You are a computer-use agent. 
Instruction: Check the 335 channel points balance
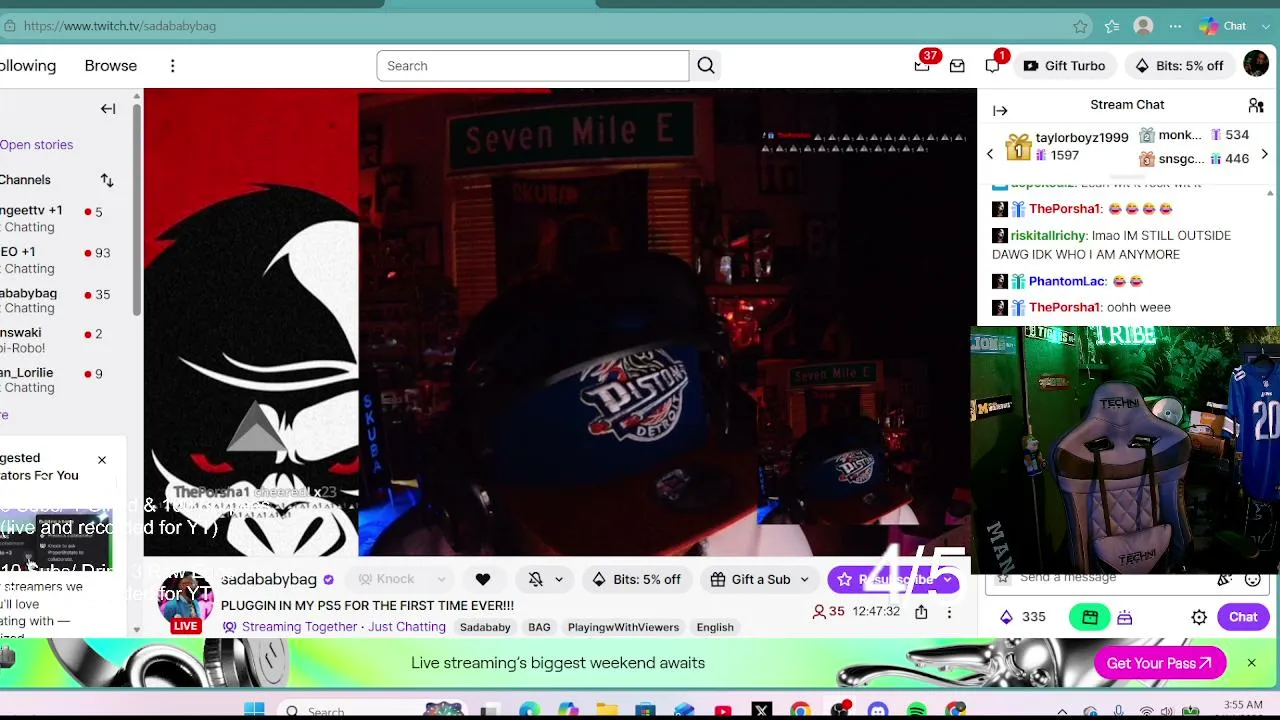(x=1023, y=617)
